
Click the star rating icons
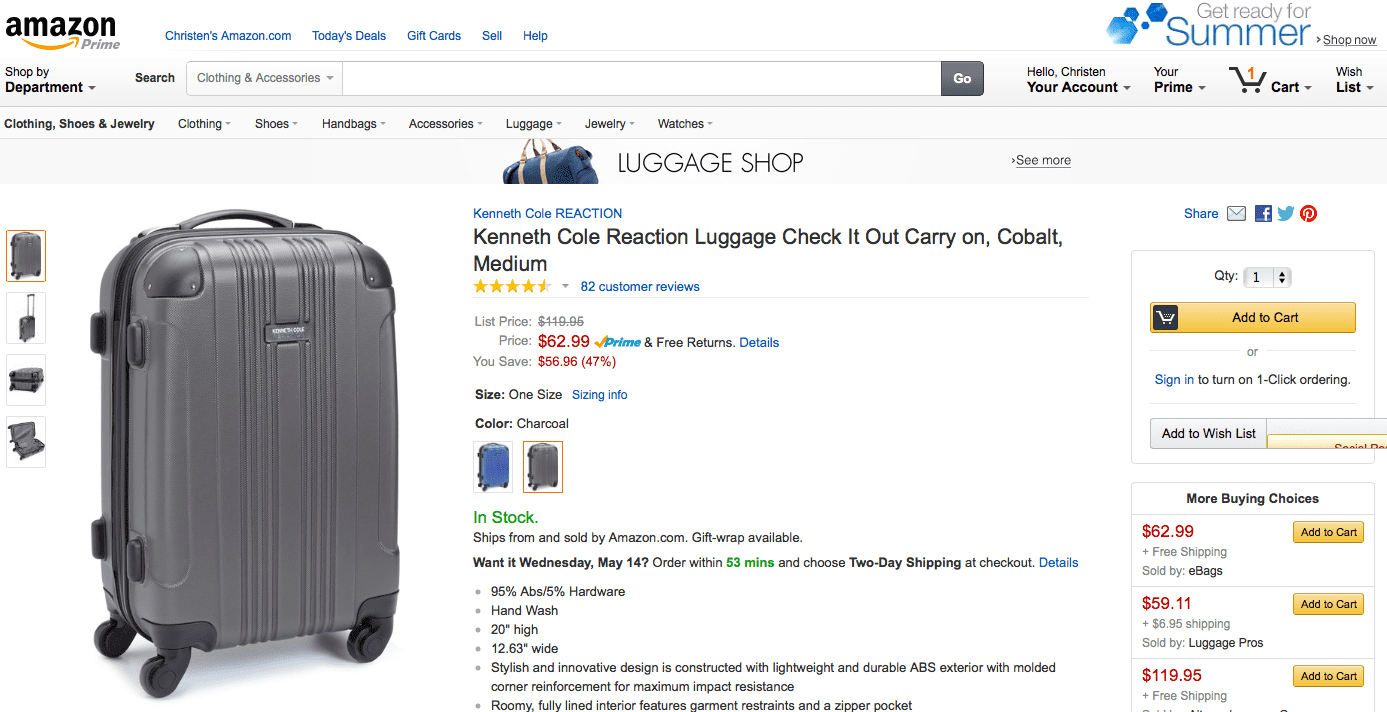coord(512,287)
